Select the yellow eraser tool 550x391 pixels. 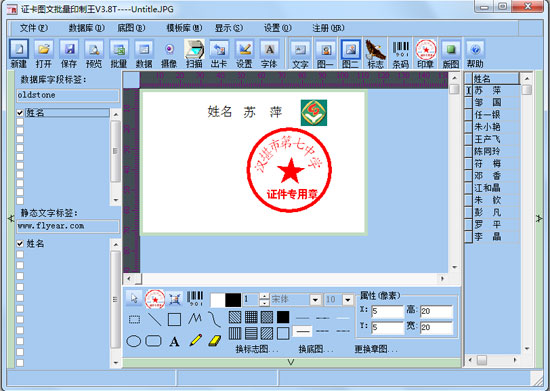215,341
